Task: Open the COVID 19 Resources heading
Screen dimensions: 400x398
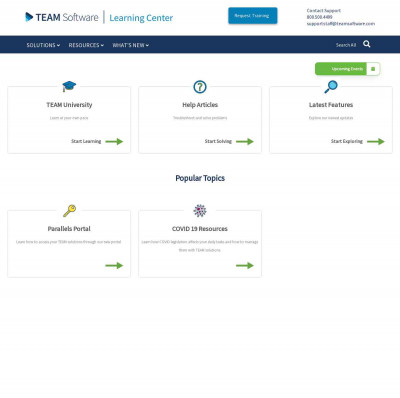Action: pyautogui.click(x=200, y=229)
